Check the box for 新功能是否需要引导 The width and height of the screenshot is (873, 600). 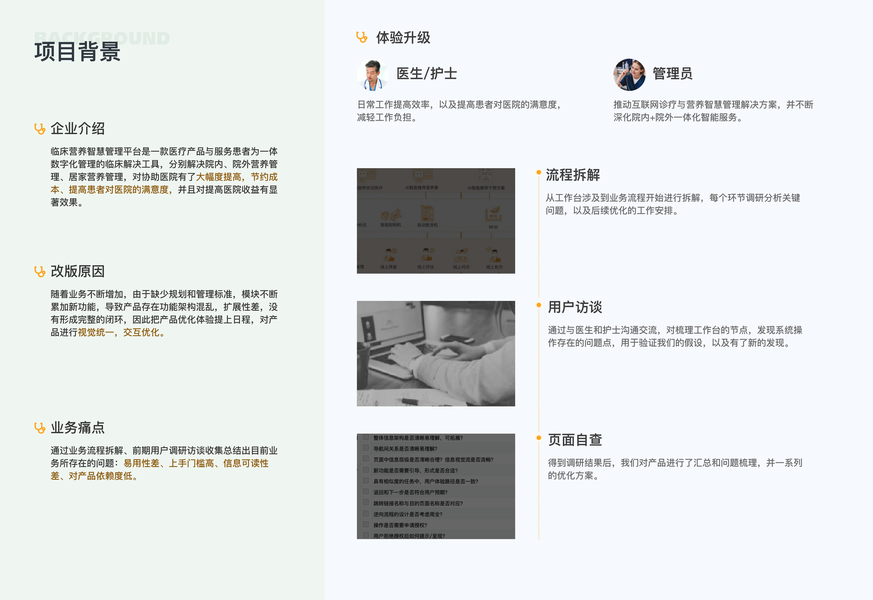[366, 470]
